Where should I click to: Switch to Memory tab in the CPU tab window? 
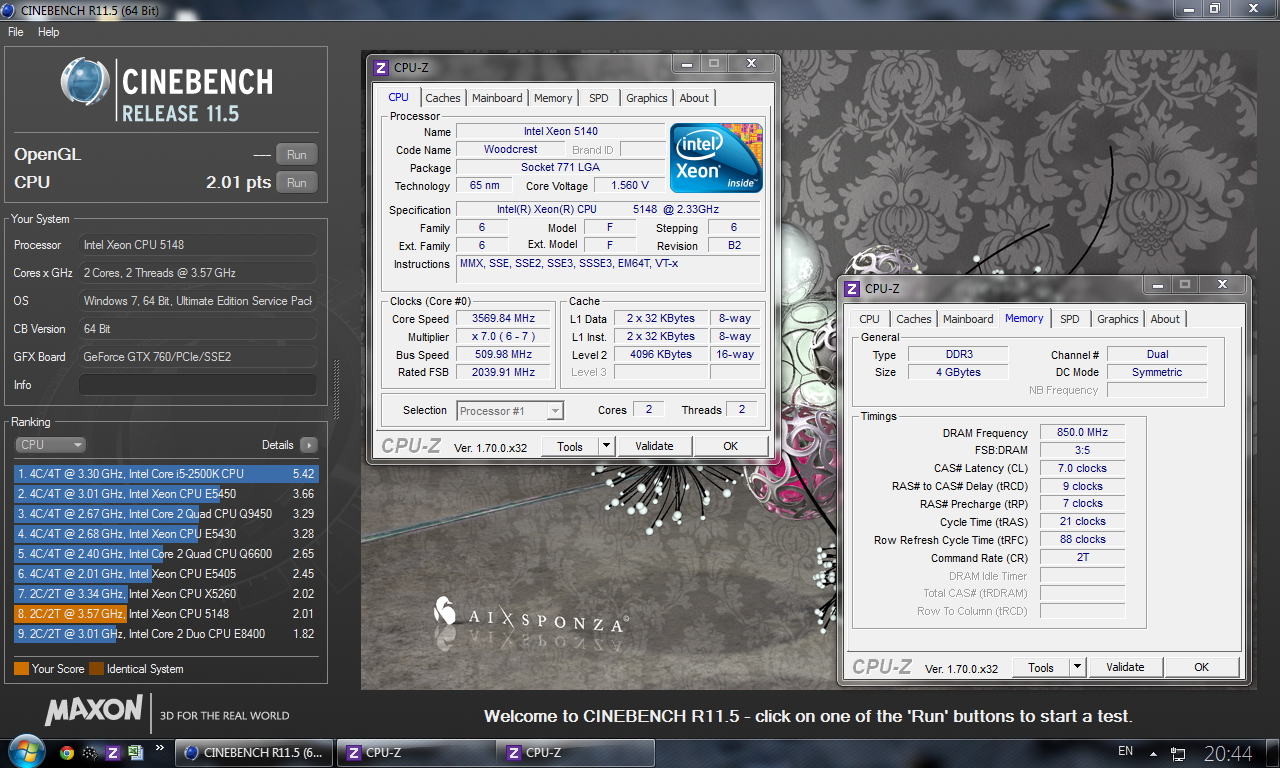click(553, 98)
